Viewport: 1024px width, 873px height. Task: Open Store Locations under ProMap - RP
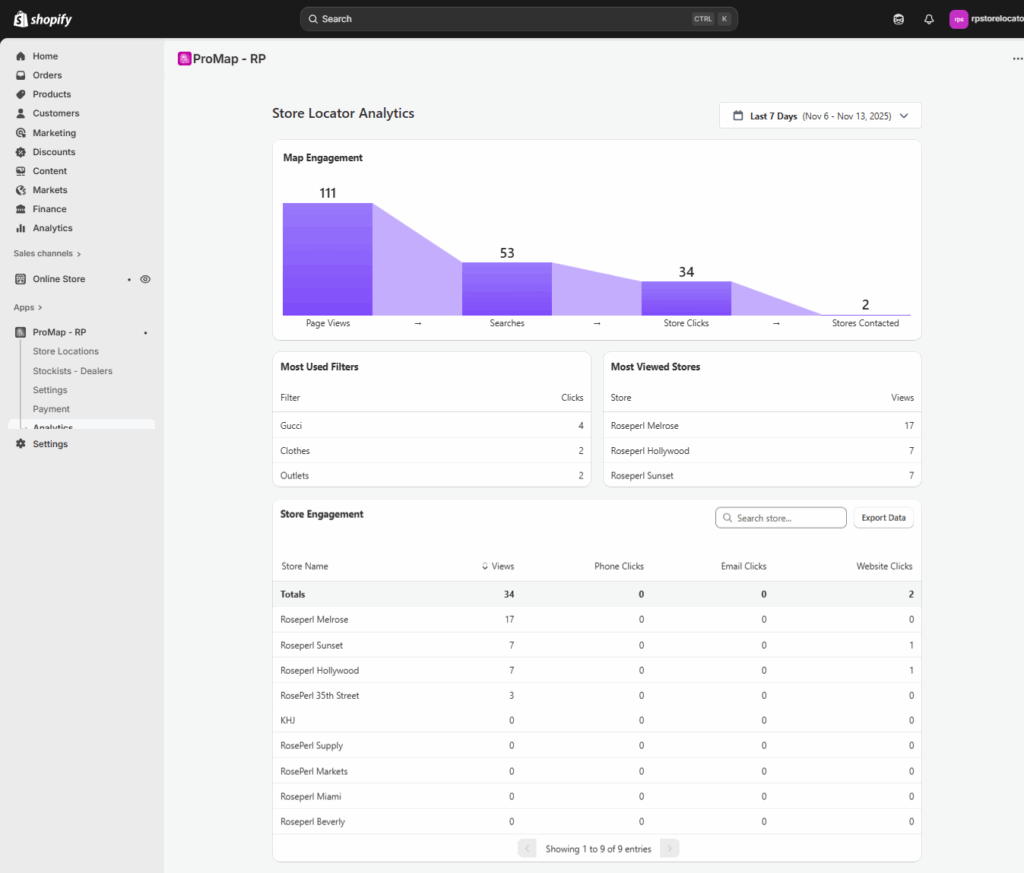click(x=66, y=351)
